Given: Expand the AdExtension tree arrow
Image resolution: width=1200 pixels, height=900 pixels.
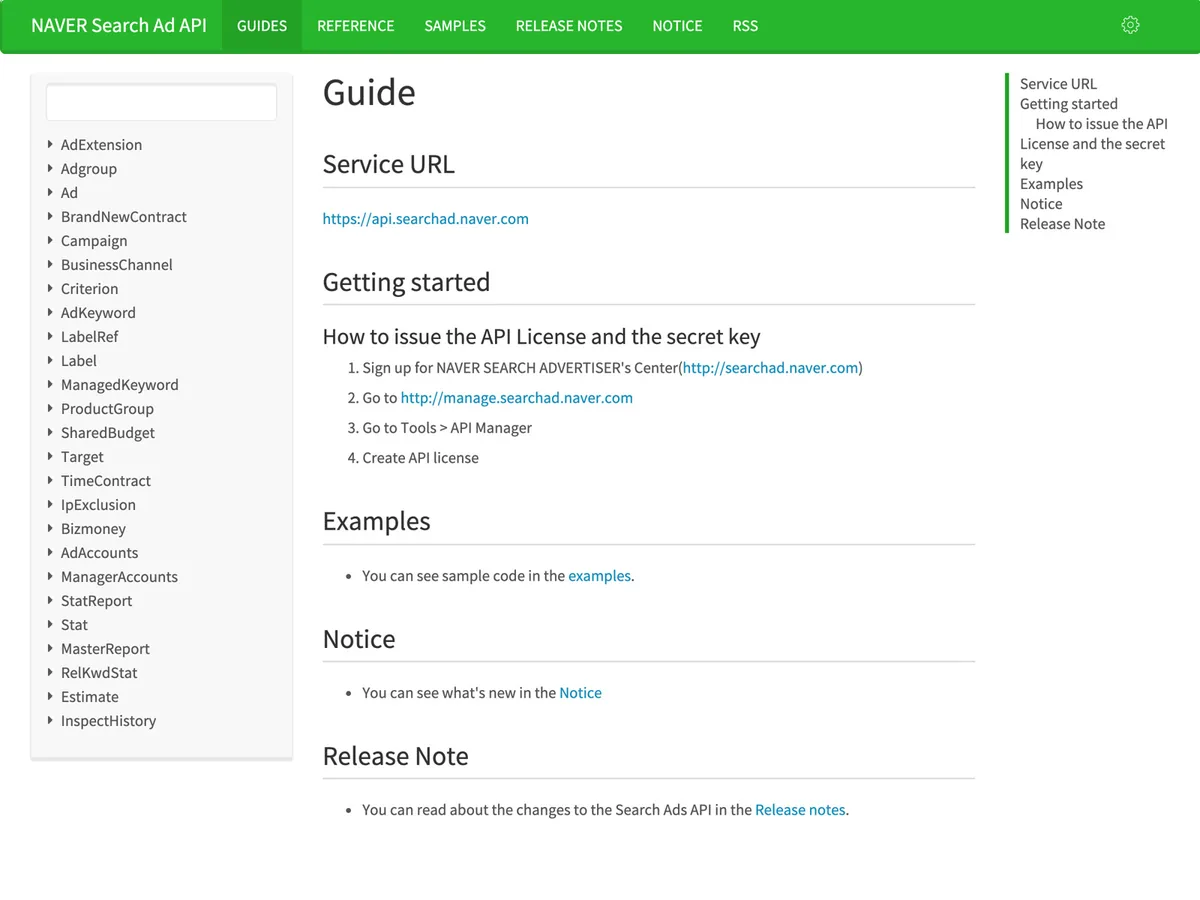Looking at the screenshot, I should tap(50, 144).
